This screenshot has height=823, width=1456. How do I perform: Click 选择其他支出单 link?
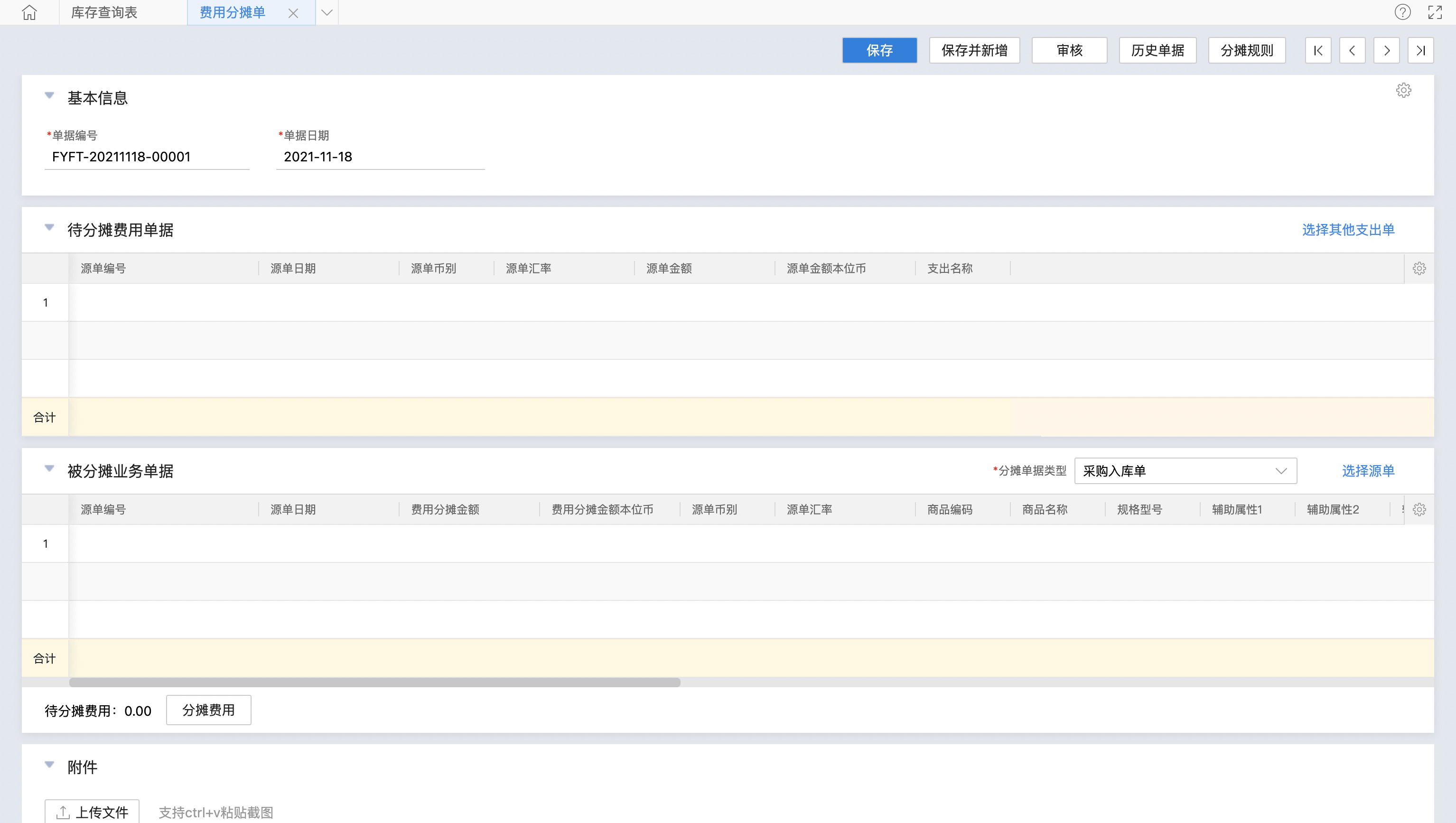pyautogui.click(x=1348, y=230)
